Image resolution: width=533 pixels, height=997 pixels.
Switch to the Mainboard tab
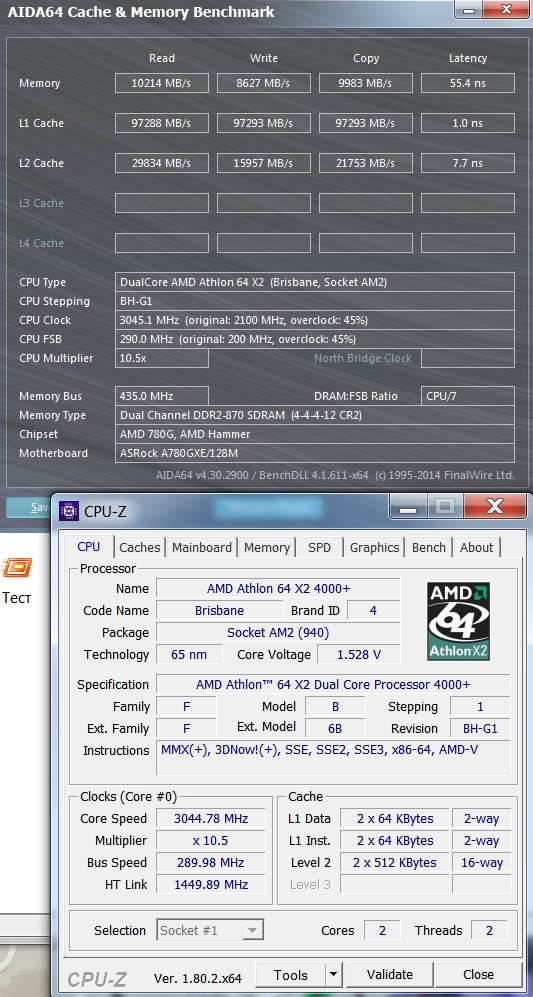(x=202, y=547)
